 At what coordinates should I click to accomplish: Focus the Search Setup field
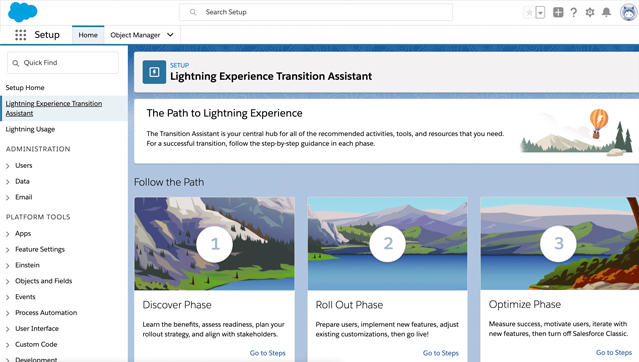point(316,12)
